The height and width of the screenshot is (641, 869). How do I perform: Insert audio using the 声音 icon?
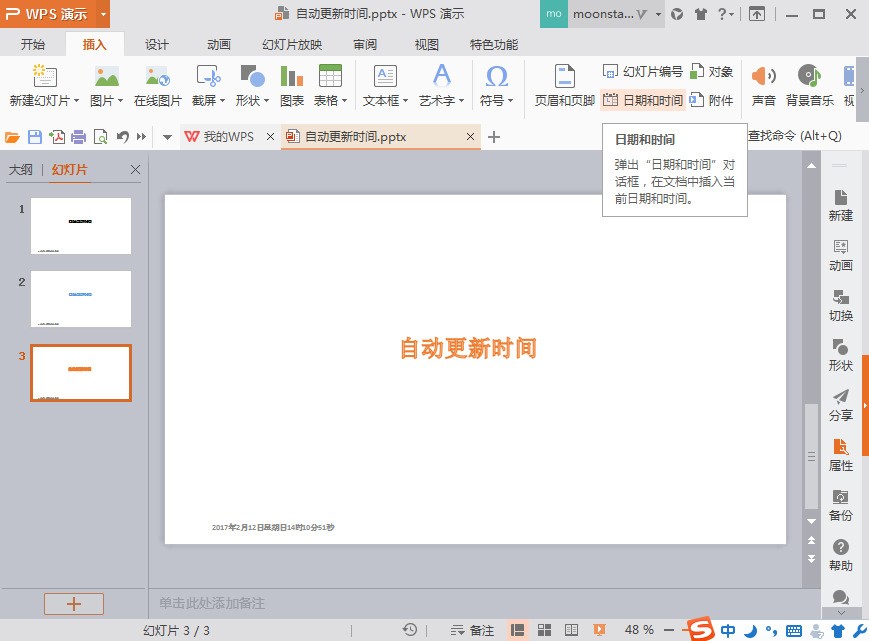(763, 85)
